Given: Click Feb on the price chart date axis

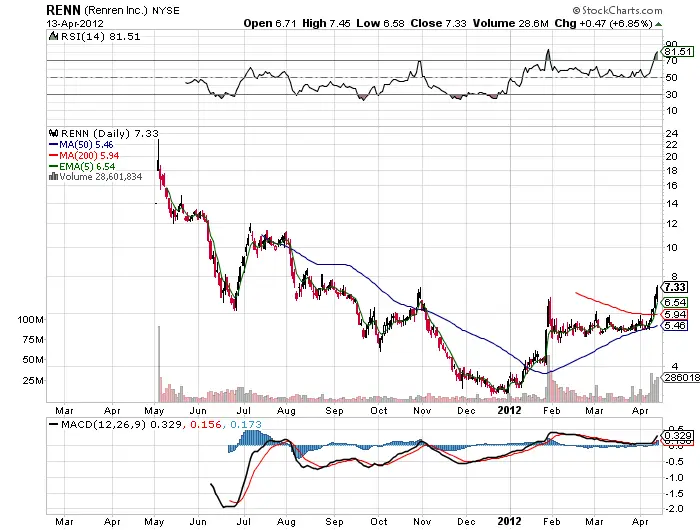Looking at the screenshot, I should (551, 410).
